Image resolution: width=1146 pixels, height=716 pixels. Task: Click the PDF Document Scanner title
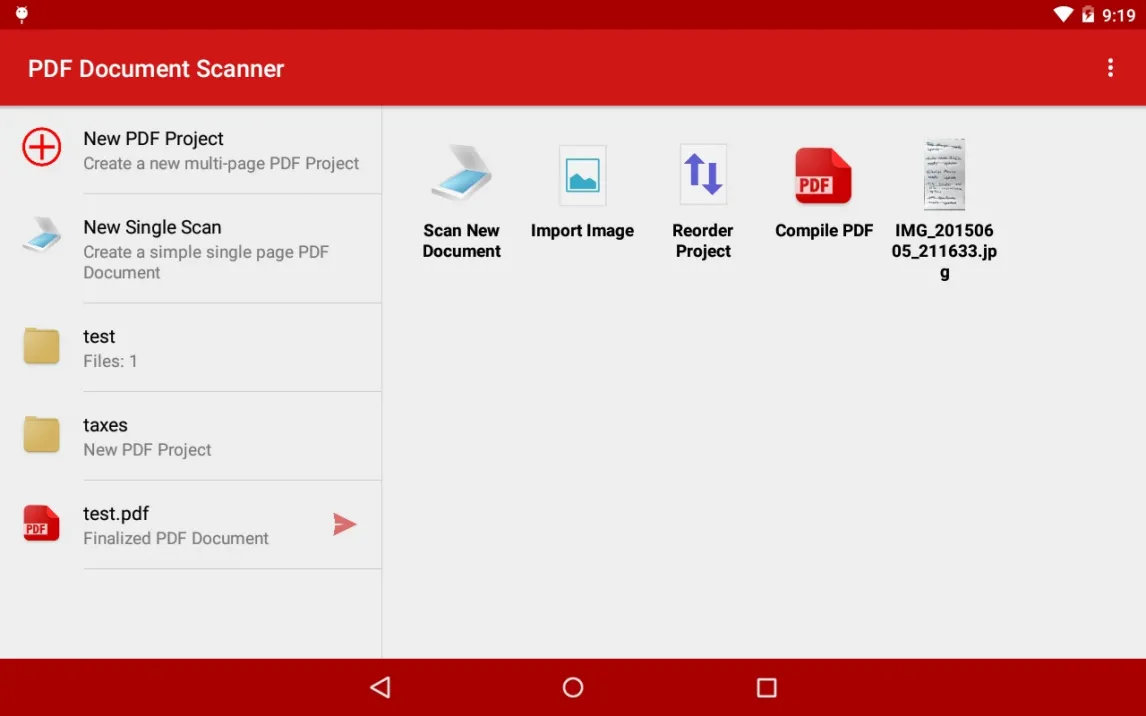point(156,69)
